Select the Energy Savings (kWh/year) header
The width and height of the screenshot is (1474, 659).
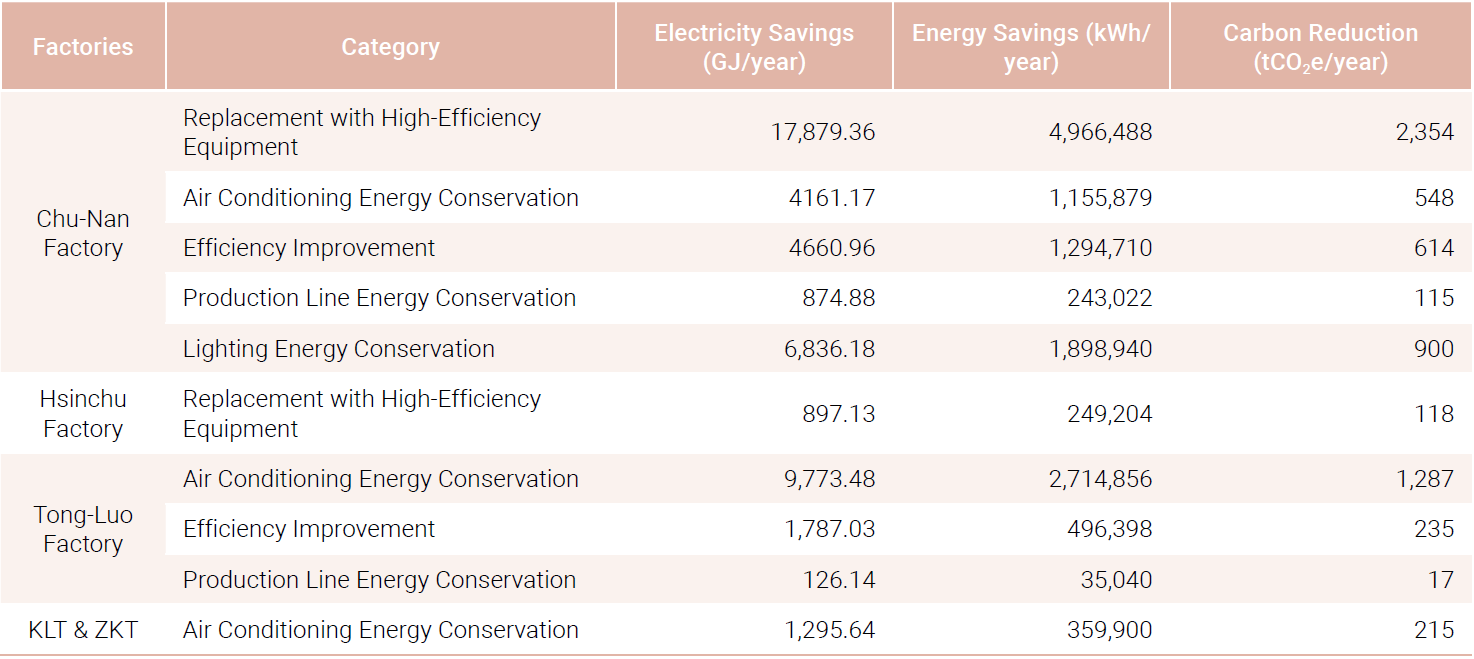click(1031, 47)
